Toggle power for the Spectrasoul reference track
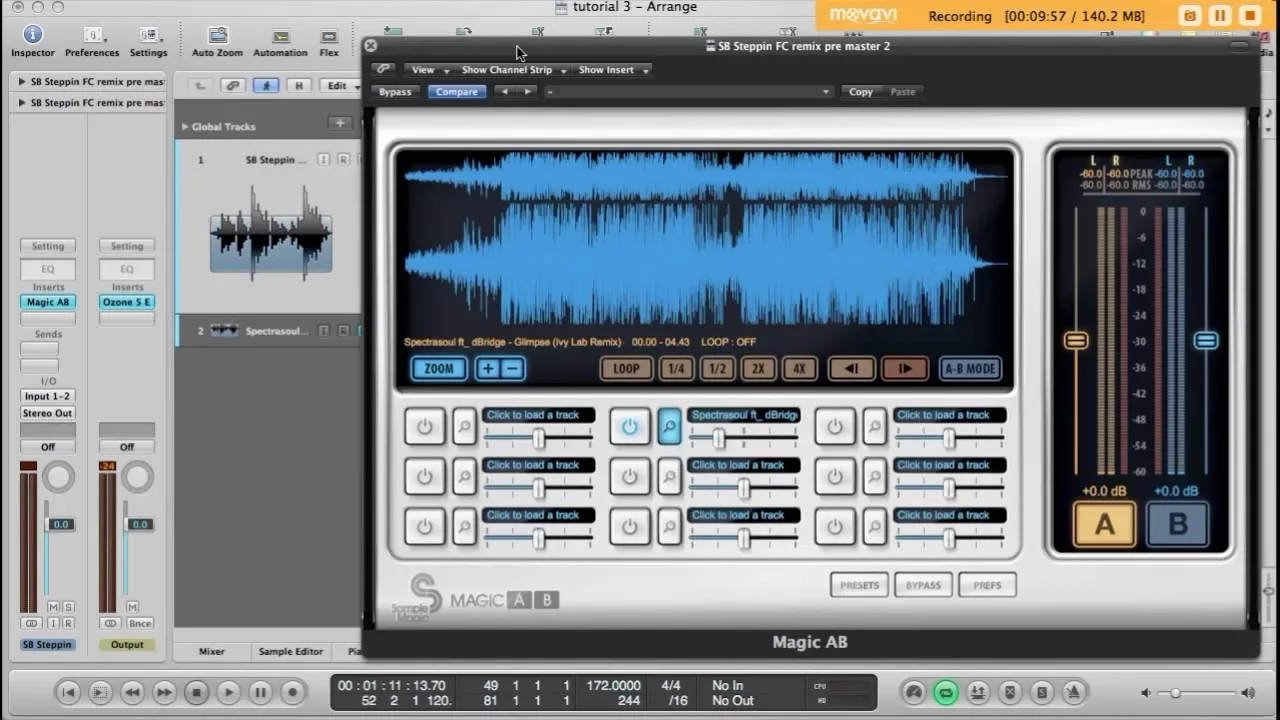This screenshot has height=720, width=1280. (629, 427)
